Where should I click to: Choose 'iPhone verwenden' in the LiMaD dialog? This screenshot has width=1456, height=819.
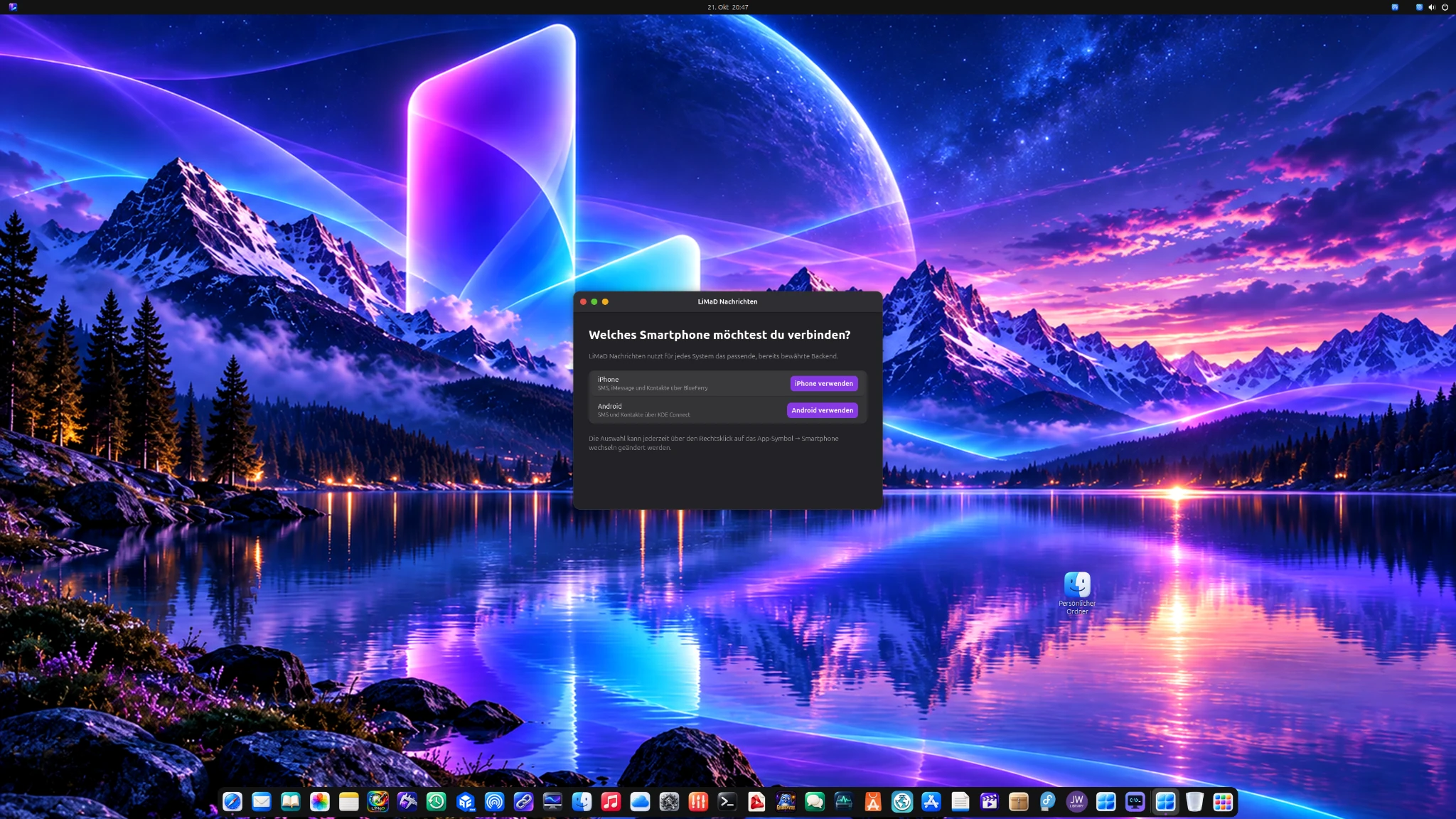[x=824, y=383]
